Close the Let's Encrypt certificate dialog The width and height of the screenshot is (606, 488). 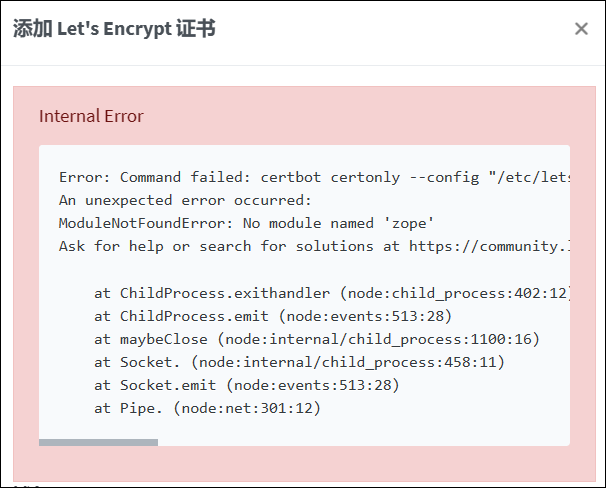click(x=581, y=29)
